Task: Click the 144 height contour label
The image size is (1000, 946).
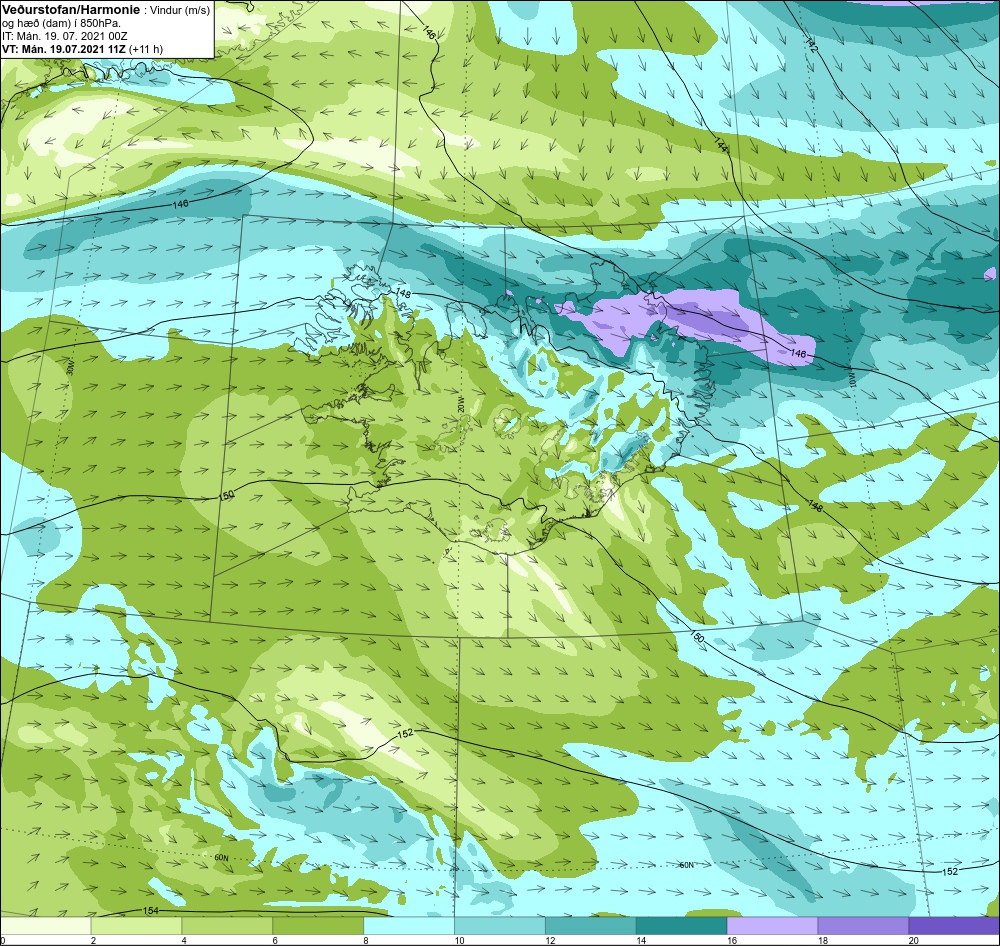Action: (721, 145)
